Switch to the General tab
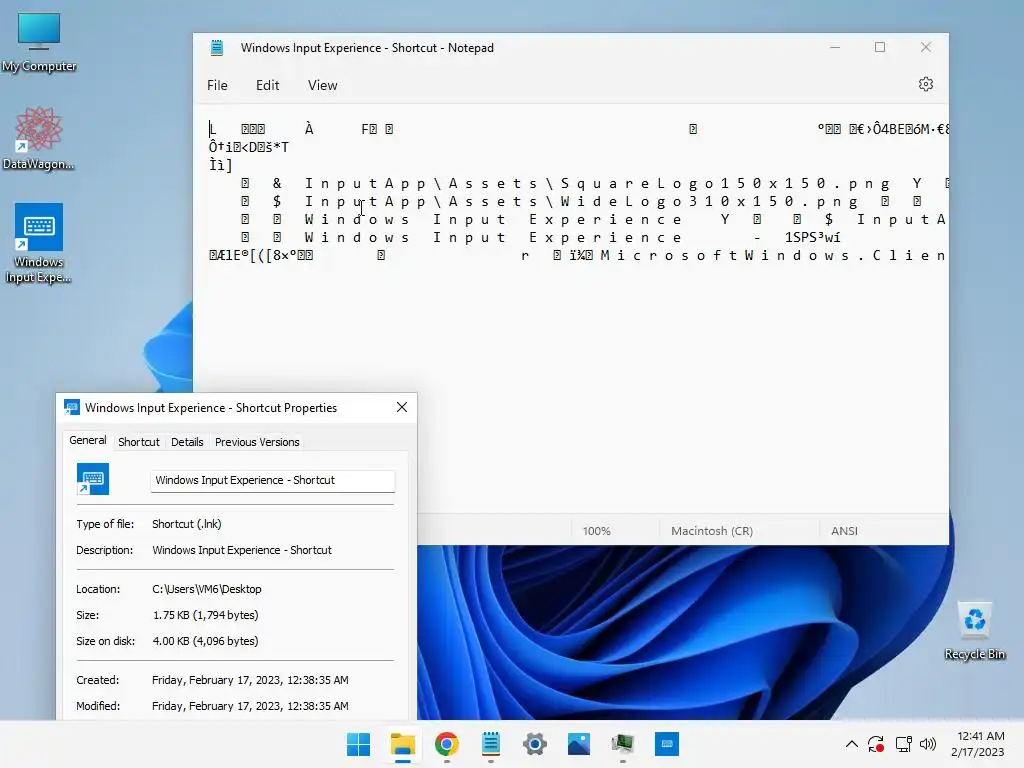Screen dimensions: 1024x768 pyautogui.click(x=88, y=441)
